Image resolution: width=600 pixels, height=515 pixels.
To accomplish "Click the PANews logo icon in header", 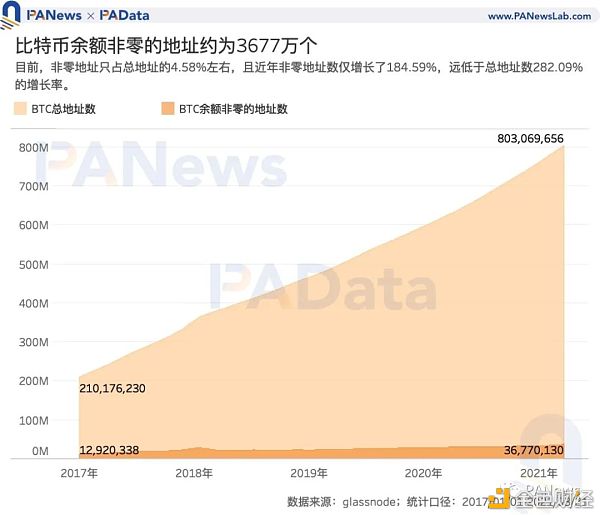I will tap(10, 15).
